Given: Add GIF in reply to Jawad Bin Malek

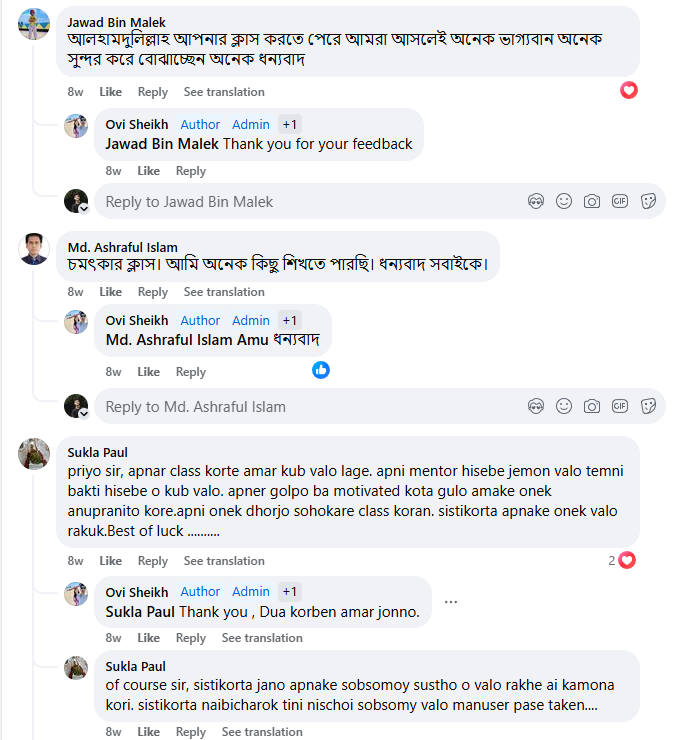Looking at the screenshot, I should (x=620, y=201).
